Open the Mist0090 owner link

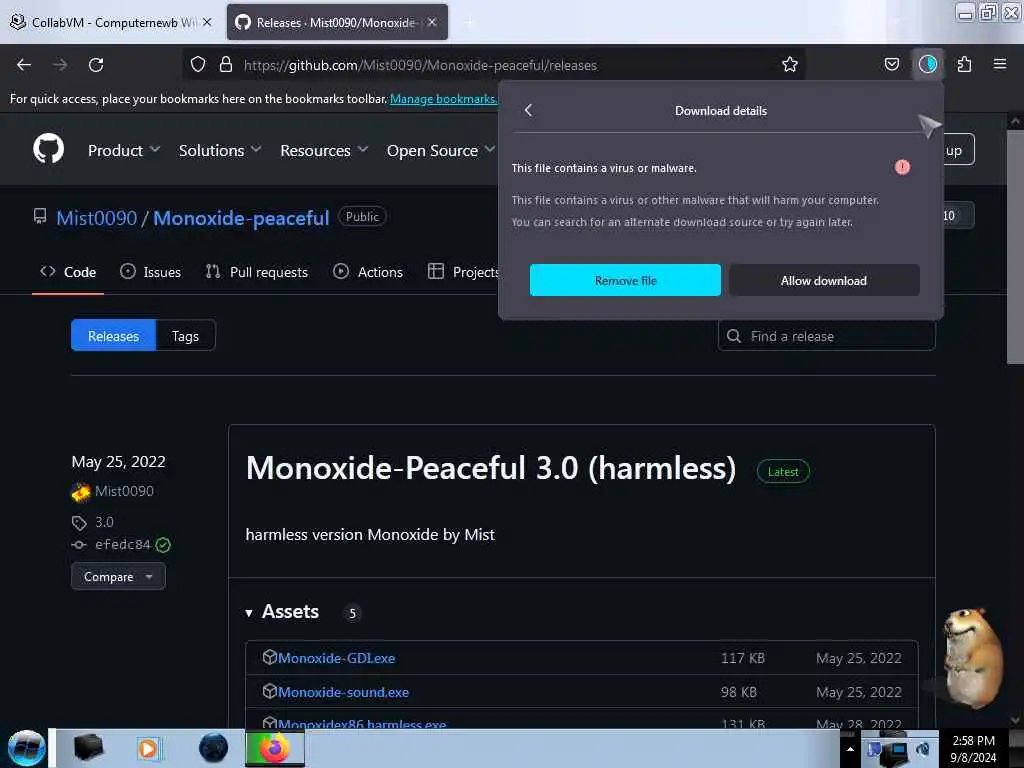(x=97, y=217)
